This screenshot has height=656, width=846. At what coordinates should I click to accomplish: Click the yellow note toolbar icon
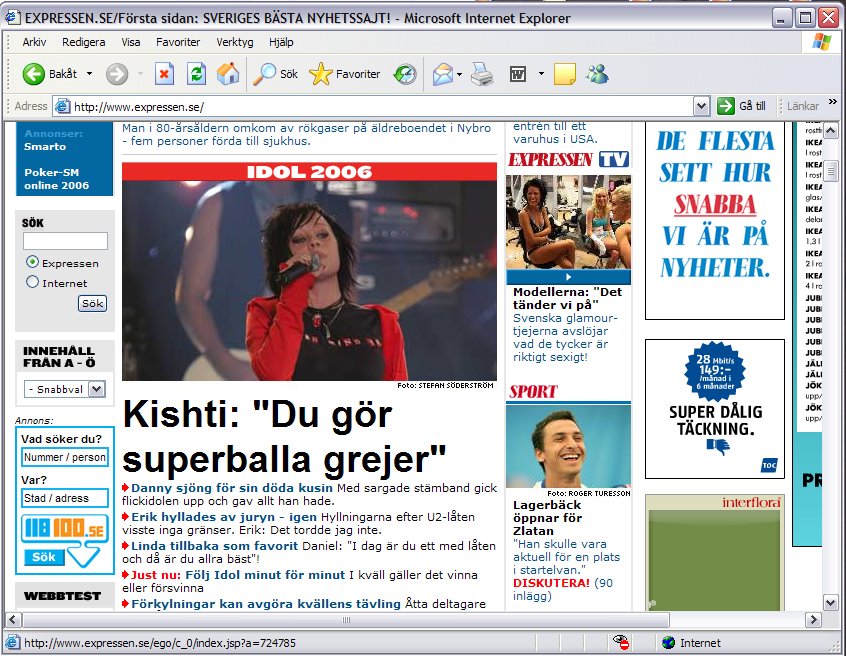click(x=564, y=74)
